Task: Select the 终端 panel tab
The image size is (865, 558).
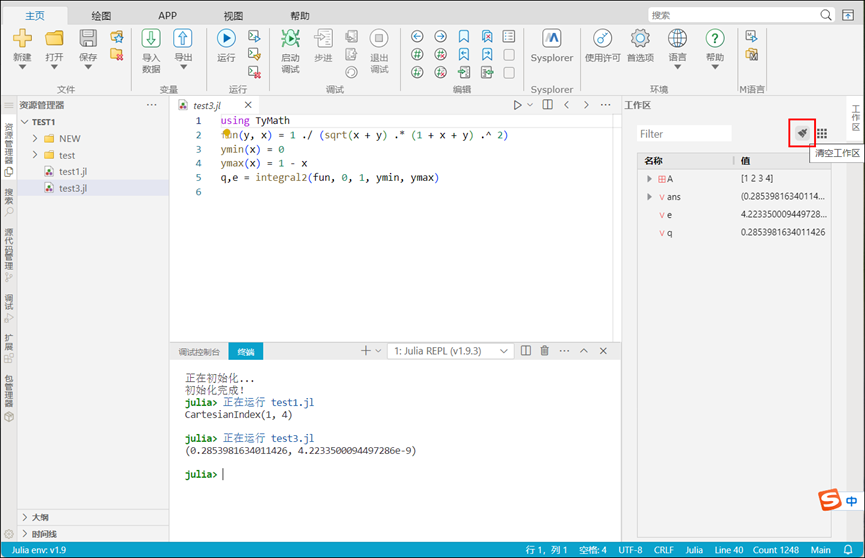Action: click(x=245, y=352)
